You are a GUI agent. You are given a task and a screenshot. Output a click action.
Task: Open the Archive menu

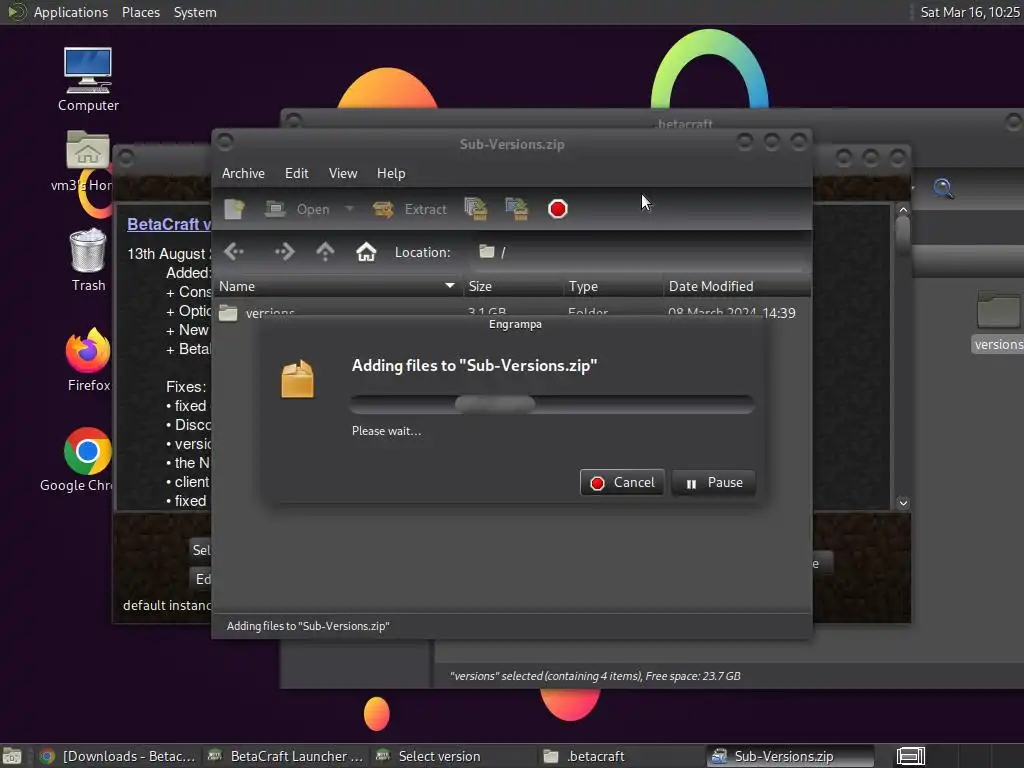(x=243, y=173)
